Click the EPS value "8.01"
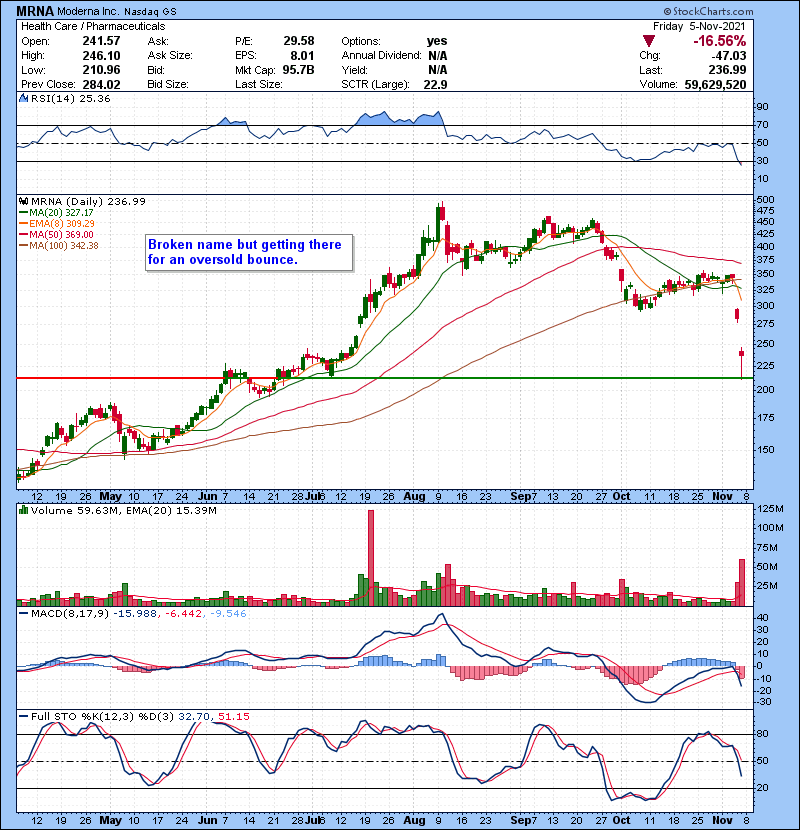 (302, 56)
